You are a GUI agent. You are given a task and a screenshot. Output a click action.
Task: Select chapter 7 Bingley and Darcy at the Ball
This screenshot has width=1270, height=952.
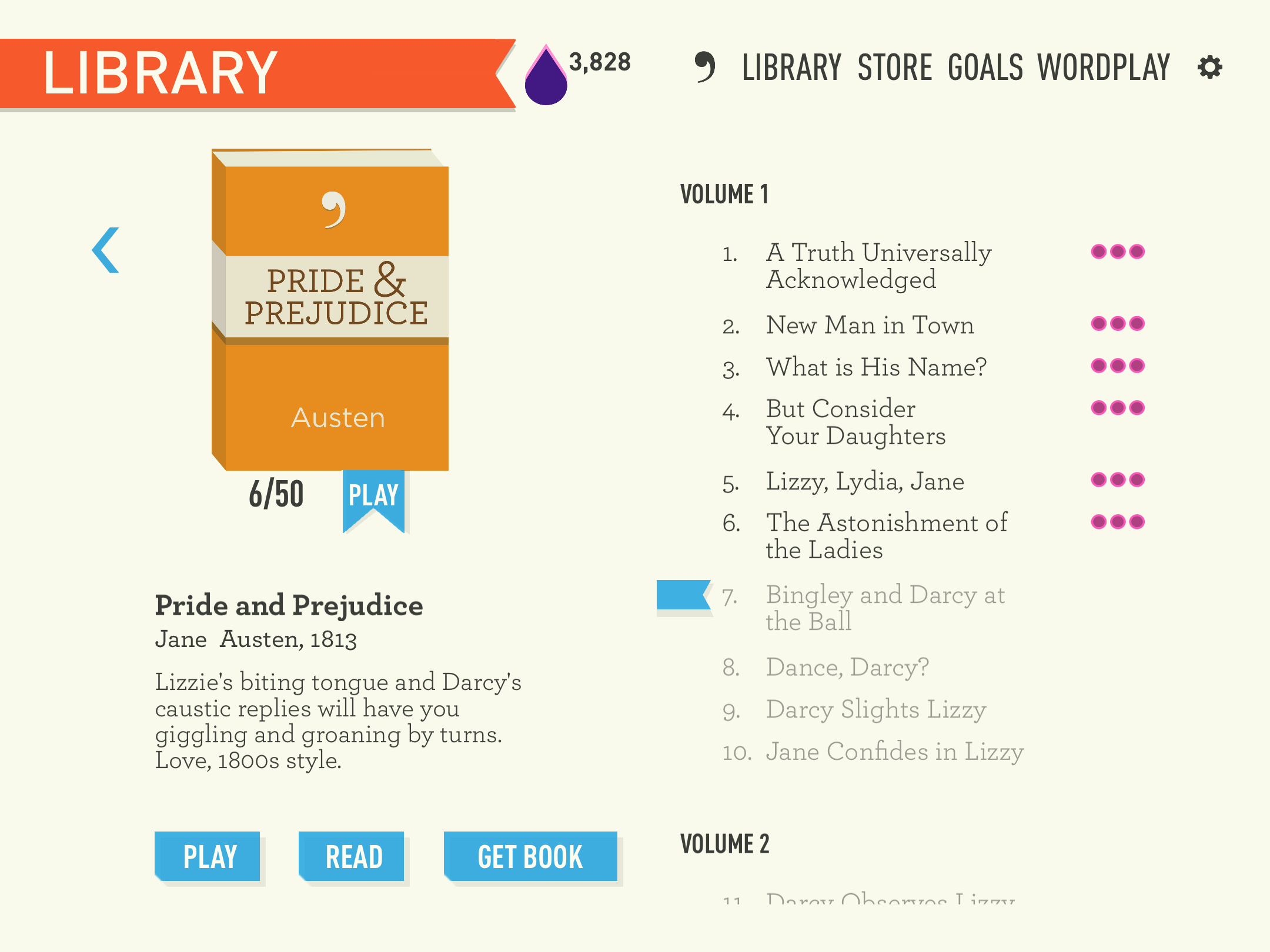pyautogui.click(x=885, y=608)
